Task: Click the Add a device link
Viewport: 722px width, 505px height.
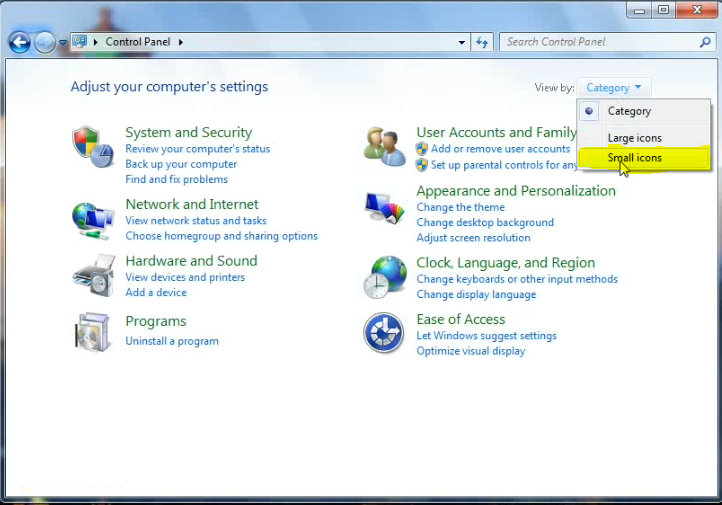Action: click(x=156, y=292)
